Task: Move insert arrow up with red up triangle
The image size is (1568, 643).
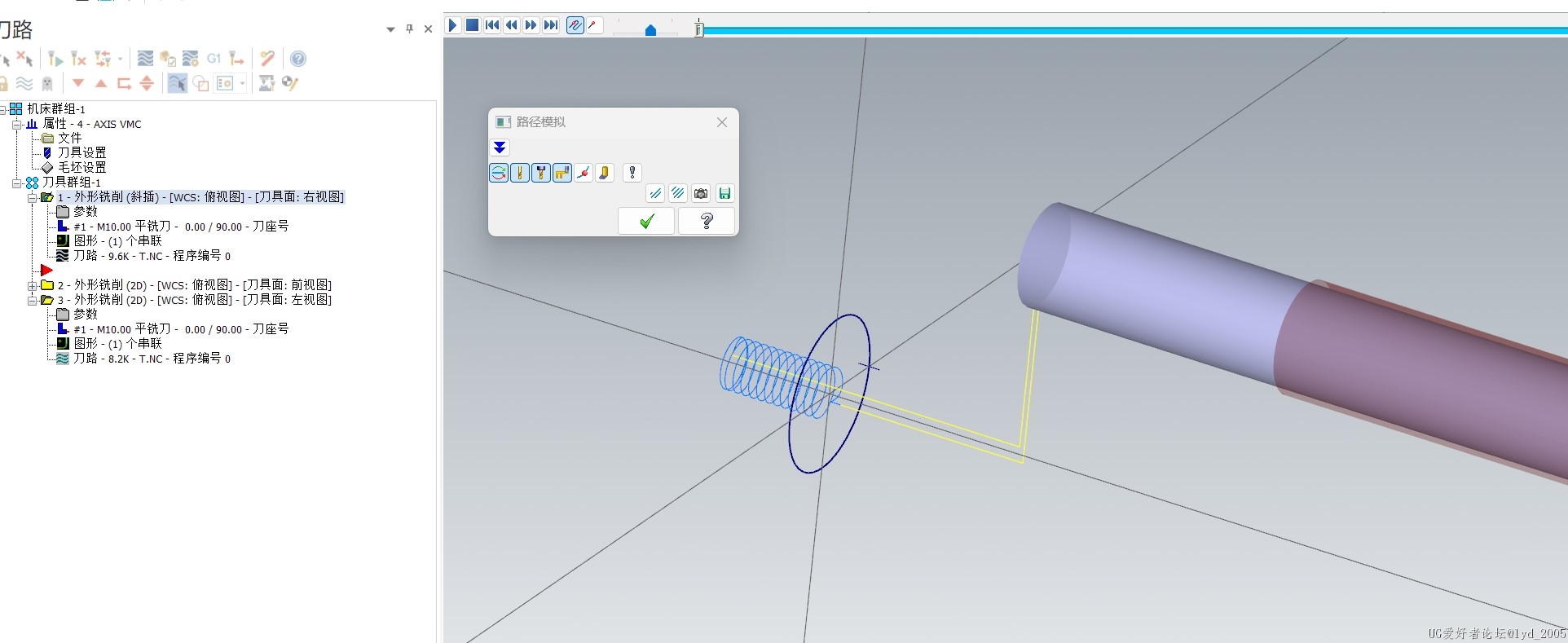Action: pos(101,83)
